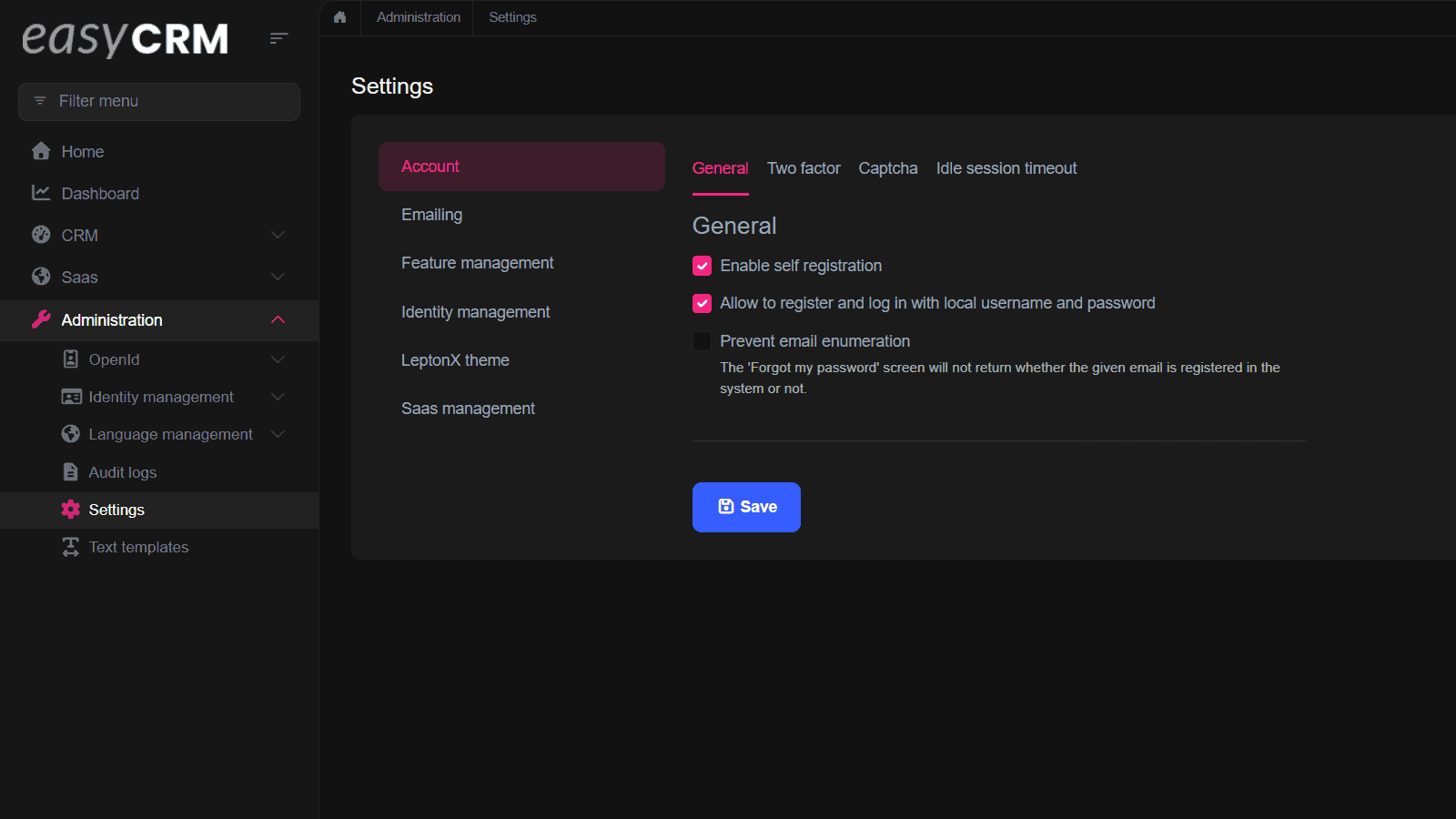
Task: Click the filter icon in Filter menu box
Action: [x=40, y=101]
